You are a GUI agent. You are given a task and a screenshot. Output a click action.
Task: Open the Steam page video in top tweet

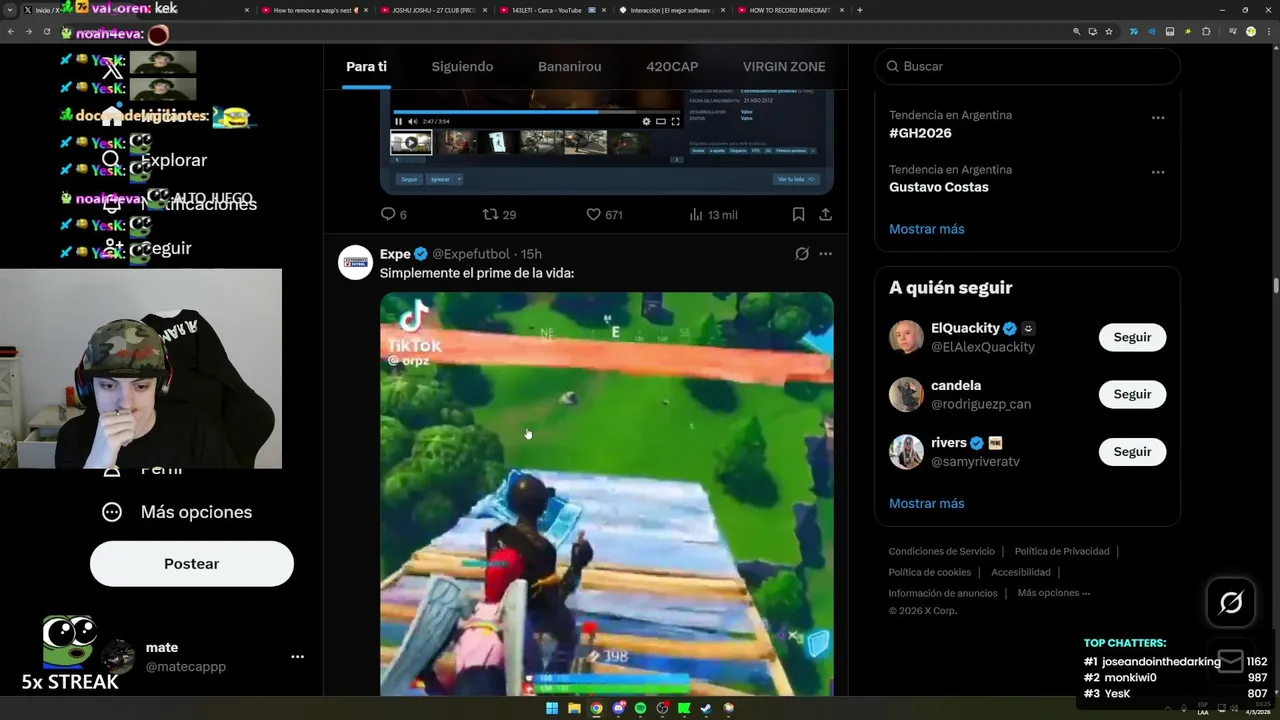[x=607, y=141]
